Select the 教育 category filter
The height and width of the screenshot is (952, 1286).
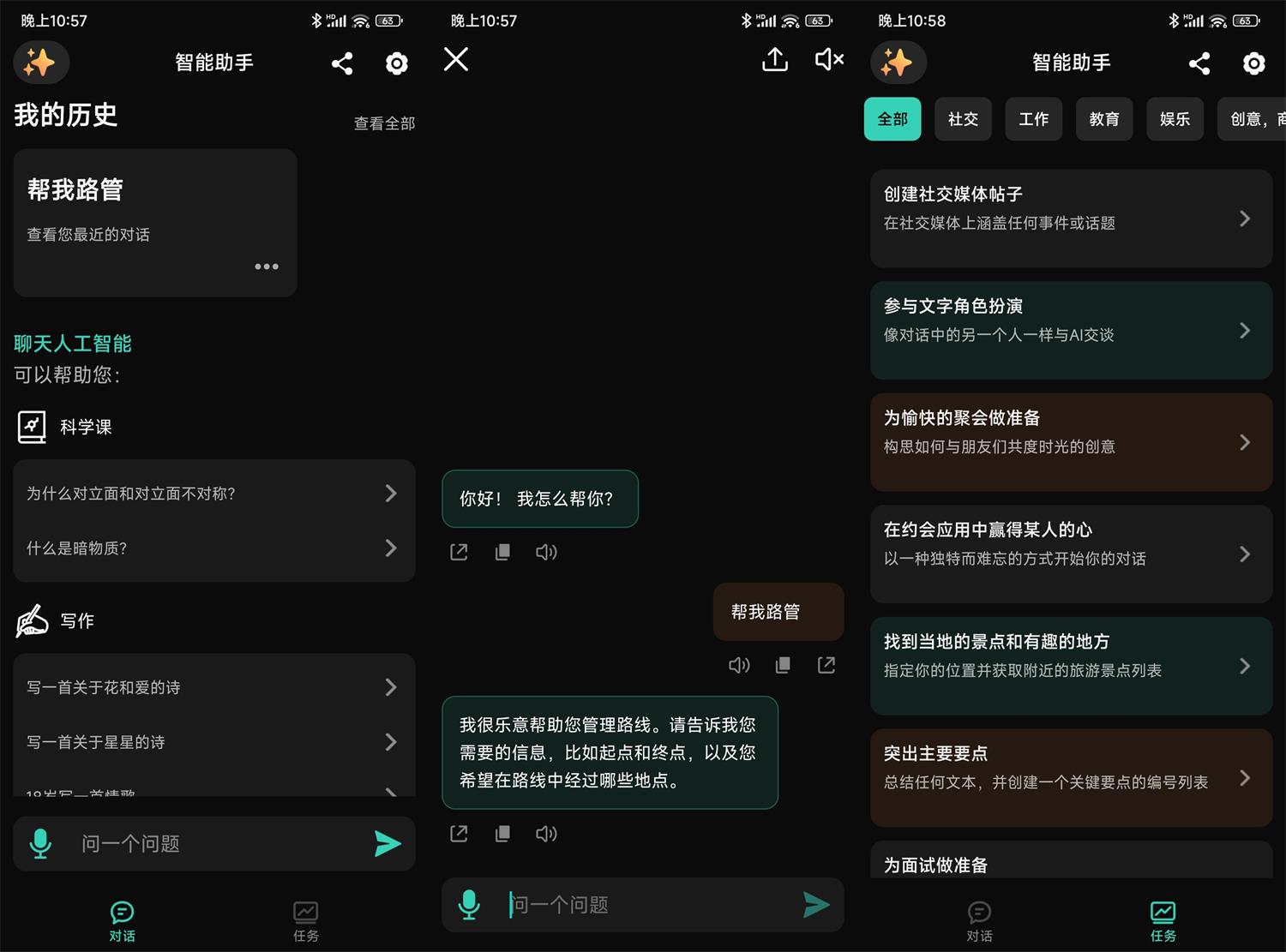coord(1104,119)
